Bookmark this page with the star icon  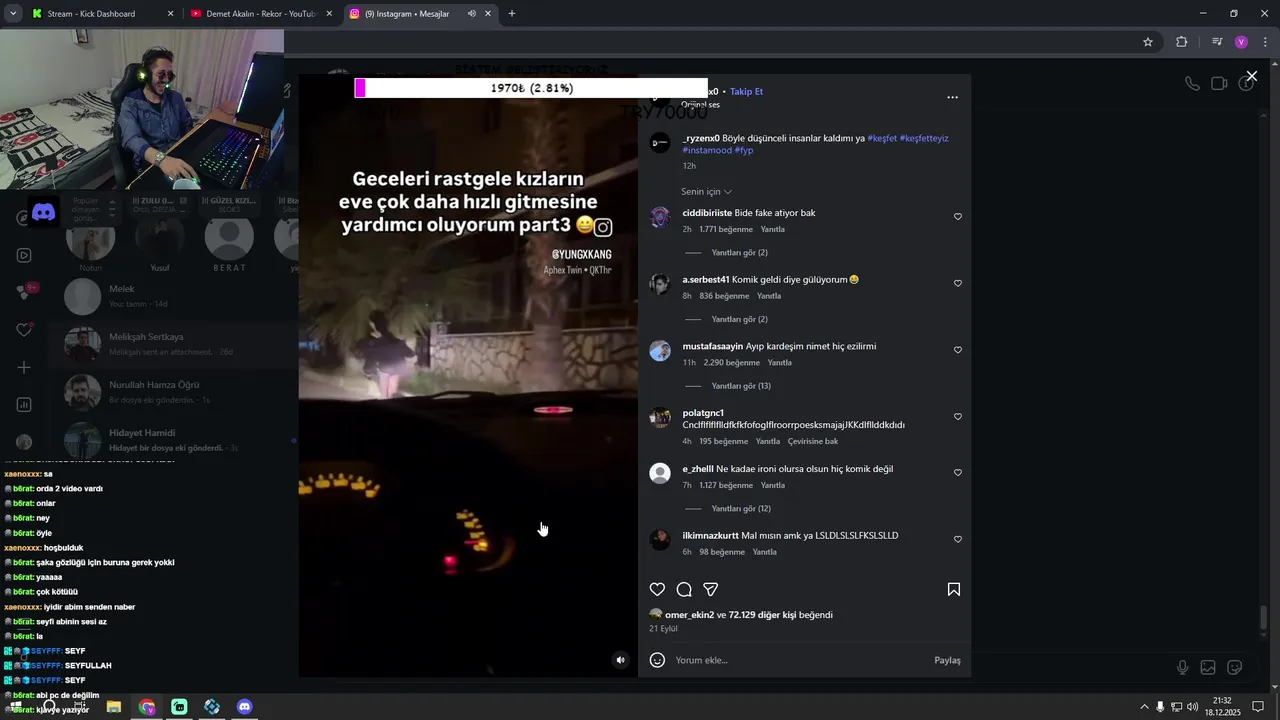[1148, 42]
